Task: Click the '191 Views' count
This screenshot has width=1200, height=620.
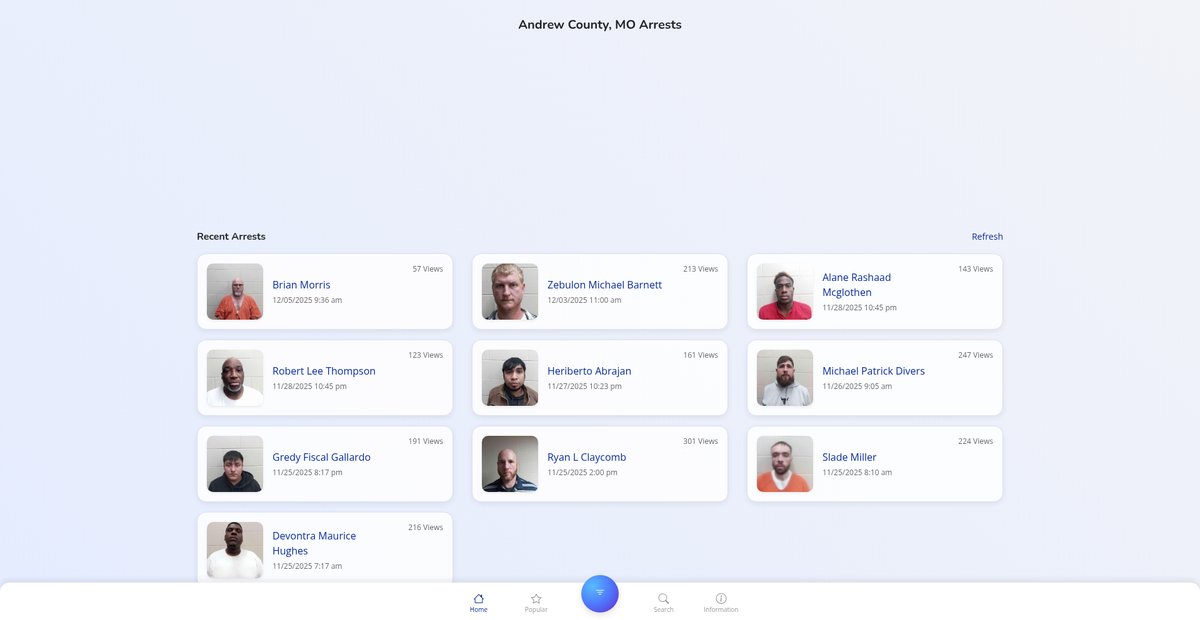Action: click(425, 441)
